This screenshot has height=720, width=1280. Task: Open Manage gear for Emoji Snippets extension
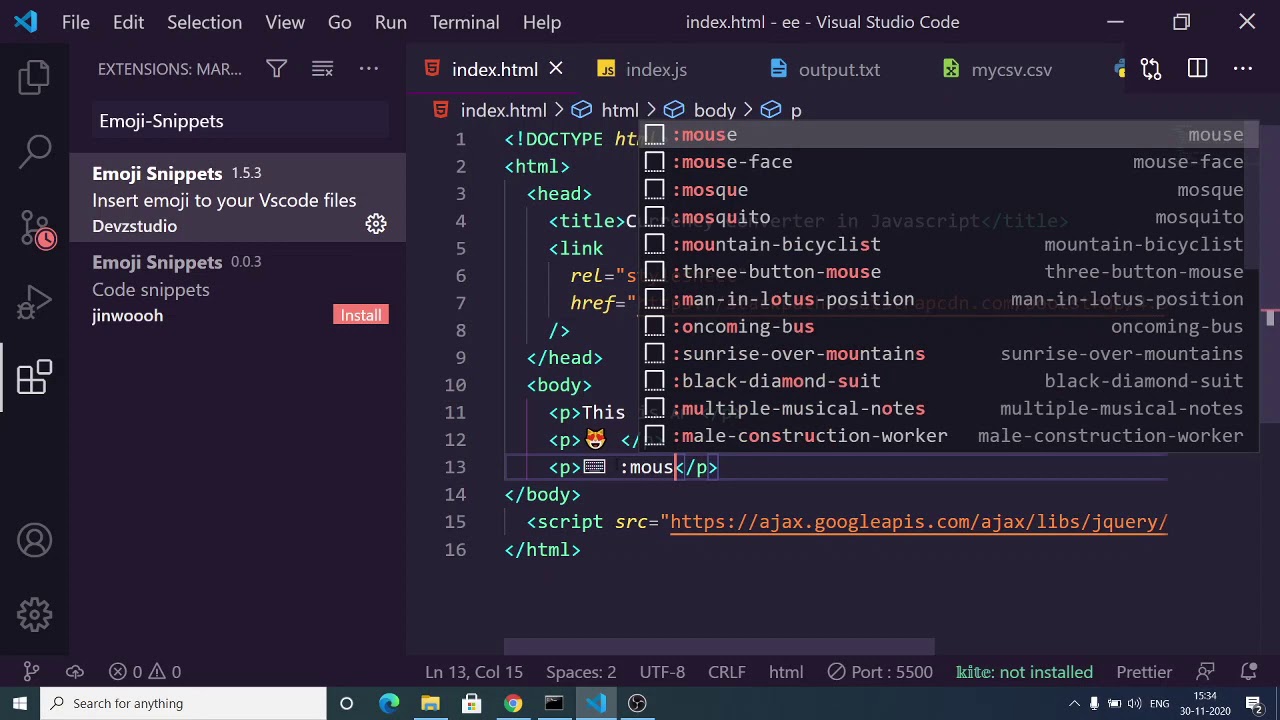point(376,224)
